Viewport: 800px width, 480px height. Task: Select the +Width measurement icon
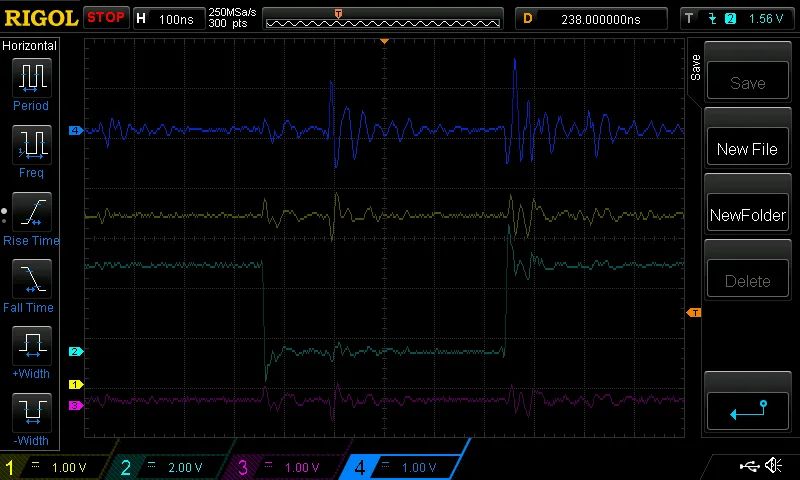[32, 345]
